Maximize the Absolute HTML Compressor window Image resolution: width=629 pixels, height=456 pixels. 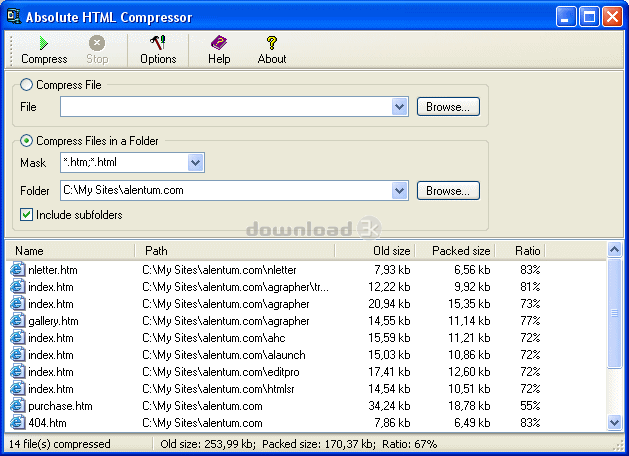[x=589, y=17]
